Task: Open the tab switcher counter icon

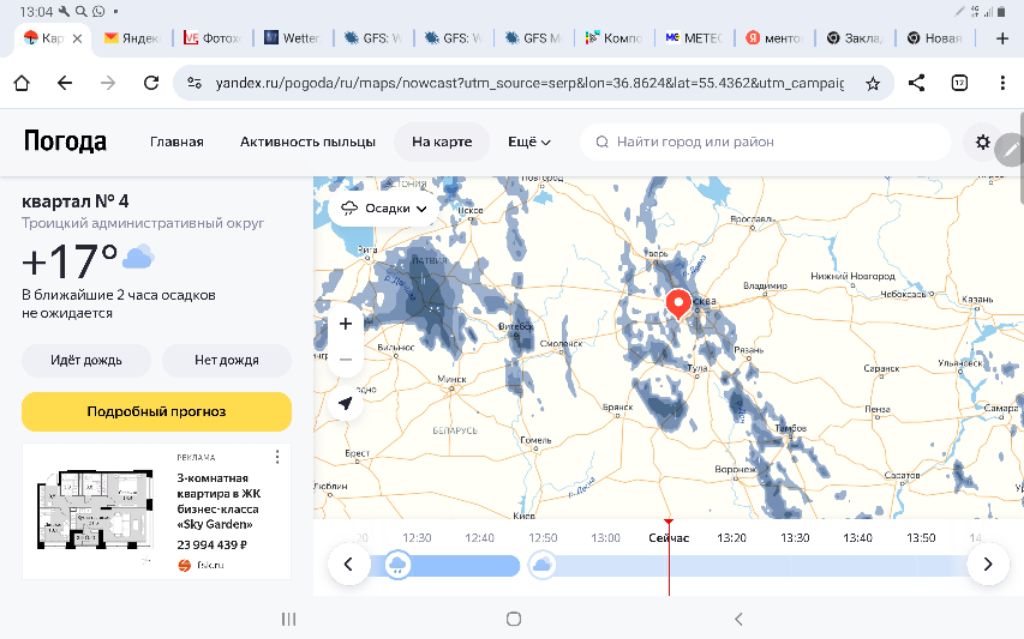Action: point(959,83)
